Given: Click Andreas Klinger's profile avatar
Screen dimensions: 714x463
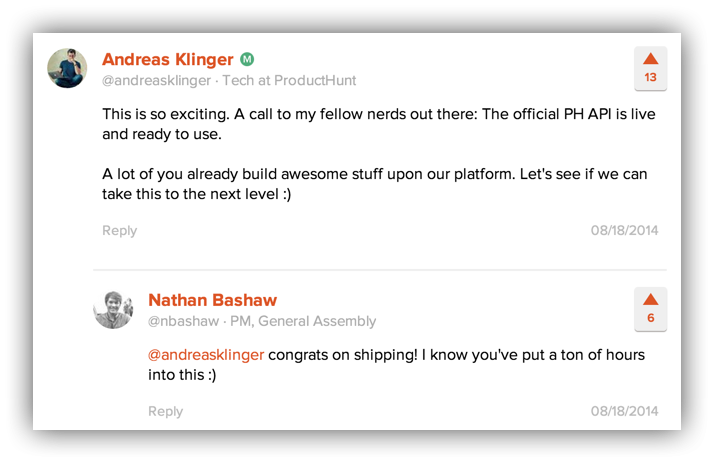Looking at the screenshot, I should [x=67, y=68].
